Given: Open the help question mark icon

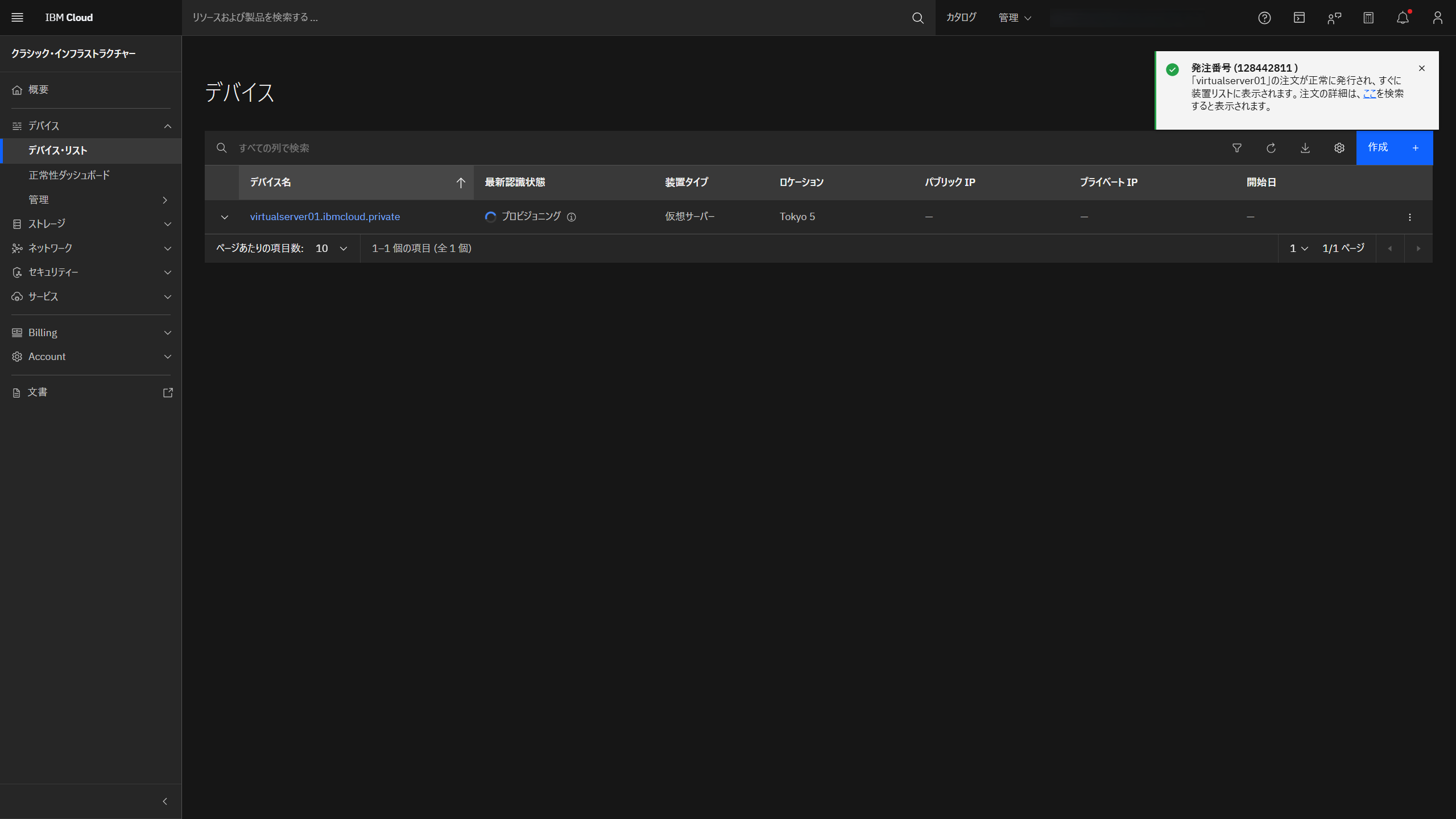Looking at the screenshot, I should tap(1264, 18).
